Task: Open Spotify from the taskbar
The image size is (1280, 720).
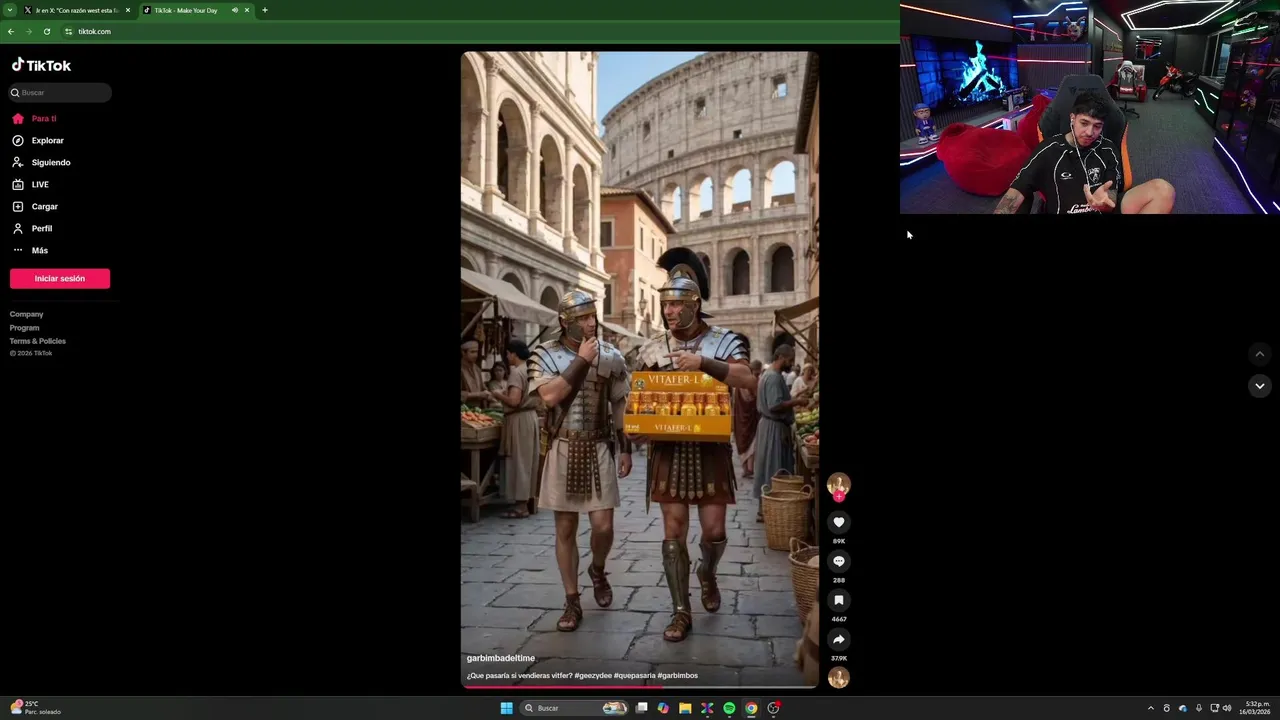Action: [729, 708]
